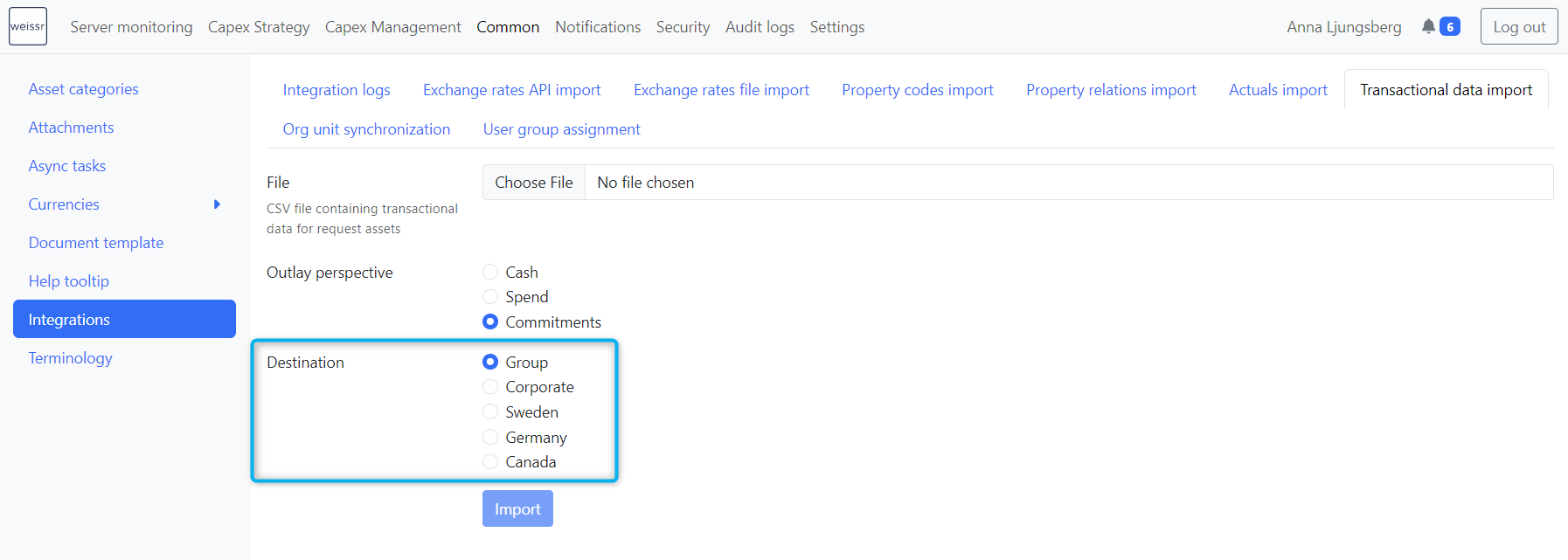
Task: Open the User group assignment tab
Action: tap(562, 129)
